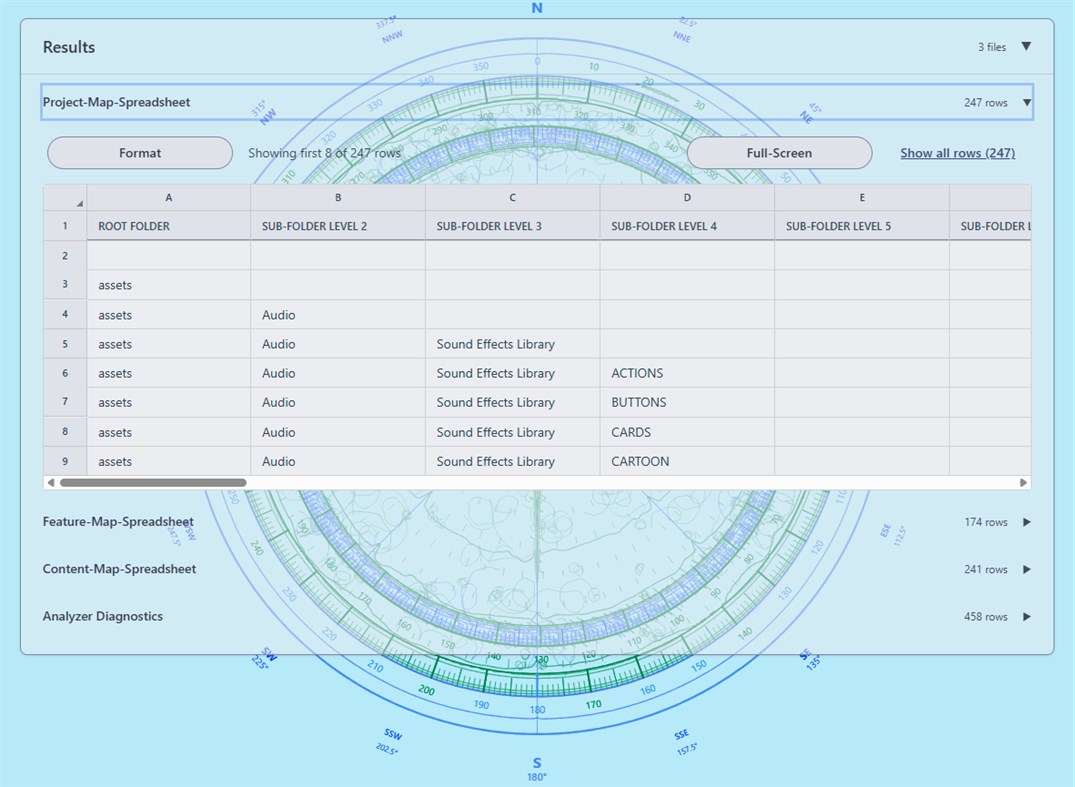Click the assets cell in row 3

(169, 284)
